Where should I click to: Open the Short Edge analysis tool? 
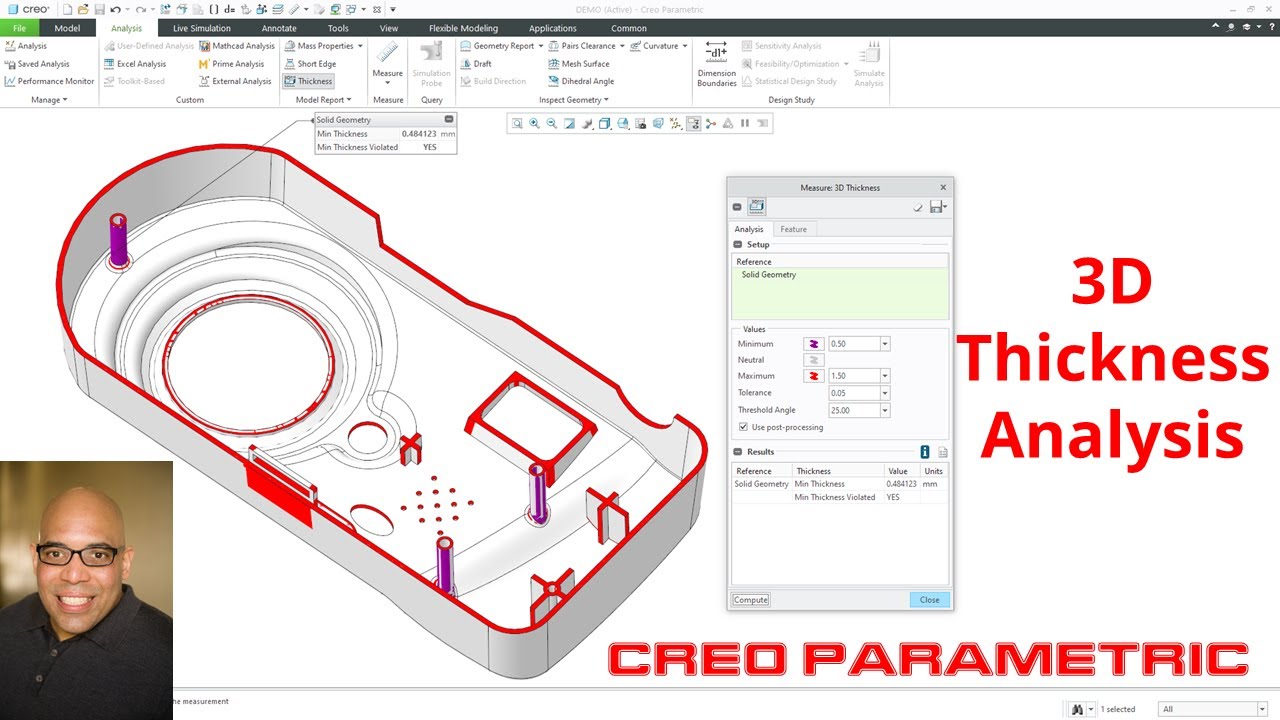310,63
